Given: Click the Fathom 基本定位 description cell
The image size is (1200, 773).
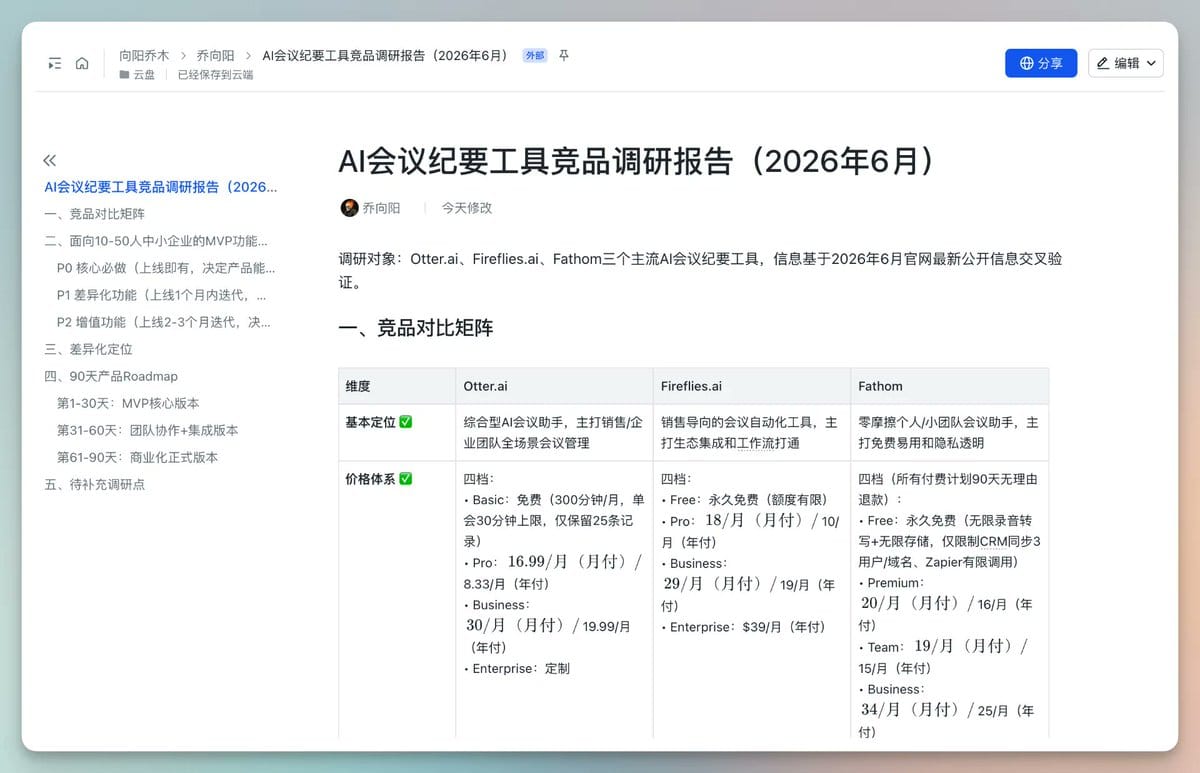Looking at the screenshot, I should coord(949,432).
